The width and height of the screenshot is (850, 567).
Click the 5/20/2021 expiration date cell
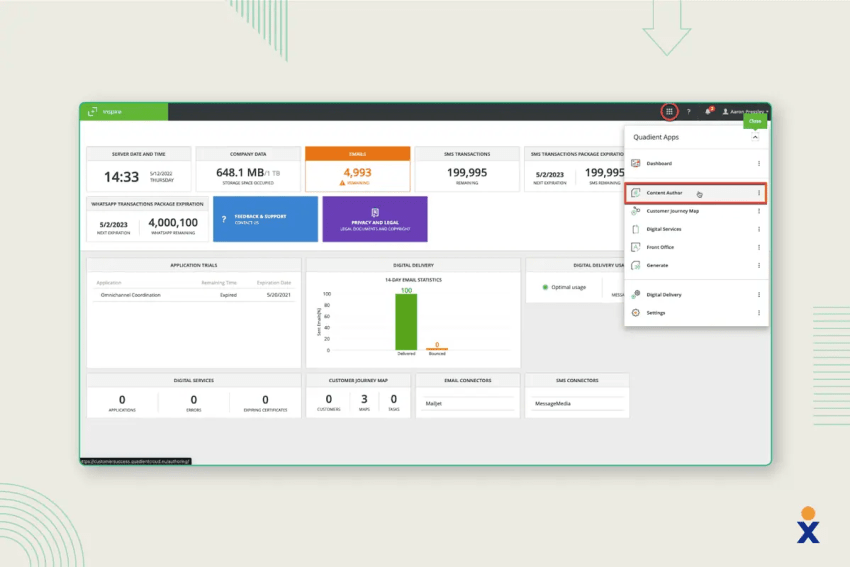[x=279, y=295]
